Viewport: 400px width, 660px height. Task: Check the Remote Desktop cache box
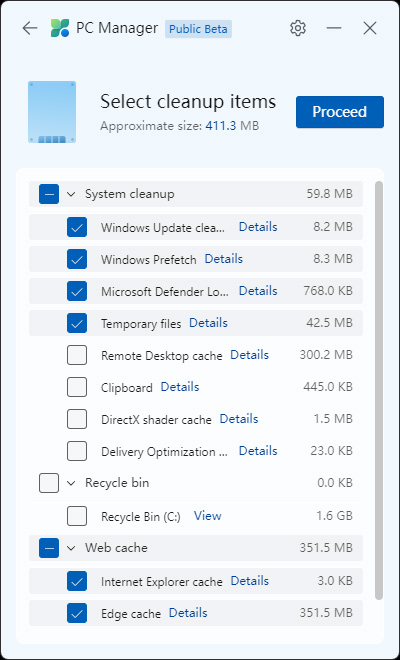pyautogui.click(x=77, y=355)
